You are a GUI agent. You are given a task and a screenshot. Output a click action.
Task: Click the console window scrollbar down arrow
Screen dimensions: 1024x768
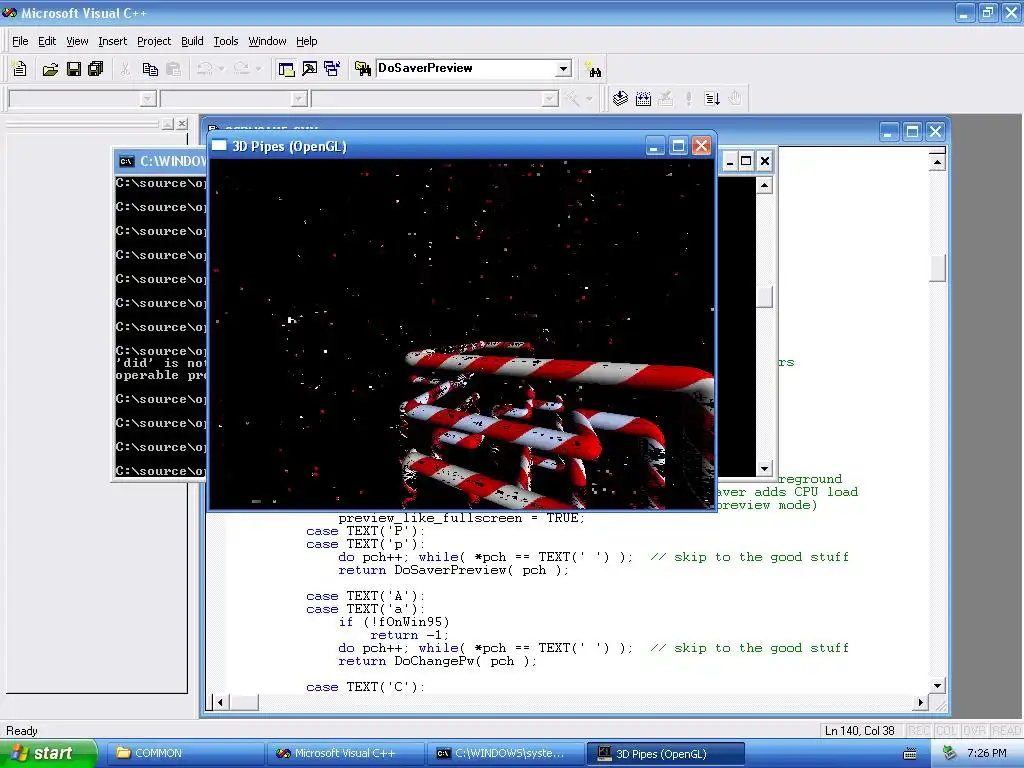[x=765, y=468]
